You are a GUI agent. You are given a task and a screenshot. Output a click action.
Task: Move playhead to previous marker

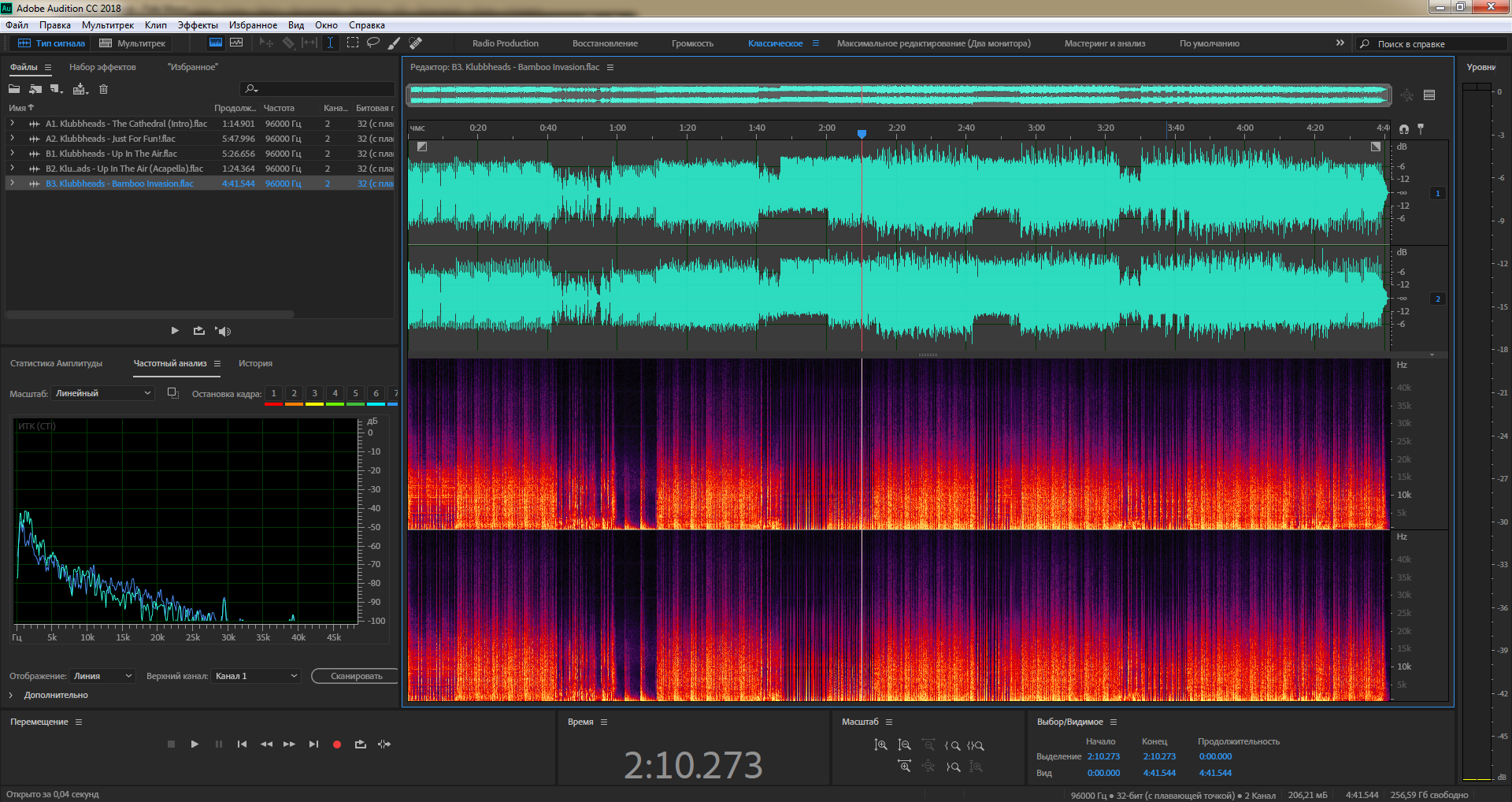[x=242, y=744]
